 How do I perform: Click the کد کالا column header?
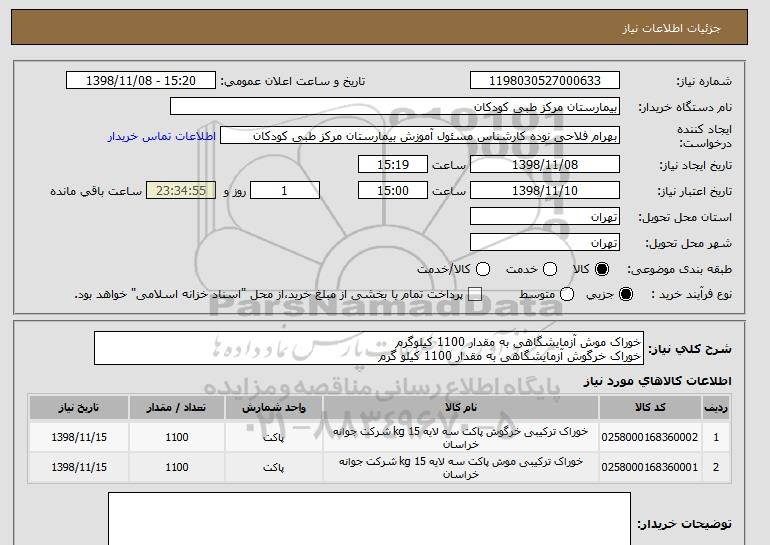tap(650, 408)
